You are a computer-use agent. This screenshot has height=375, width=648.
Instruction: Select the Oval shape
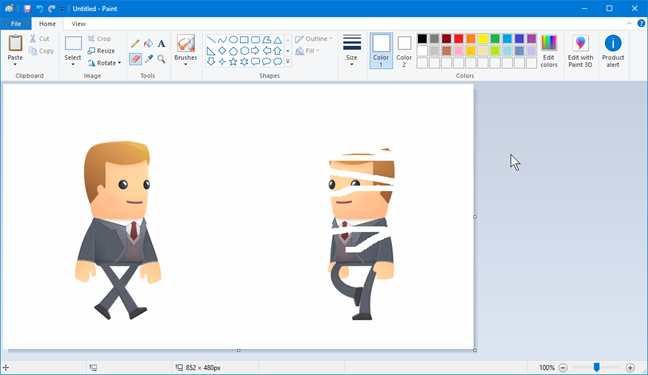point(233,40)
